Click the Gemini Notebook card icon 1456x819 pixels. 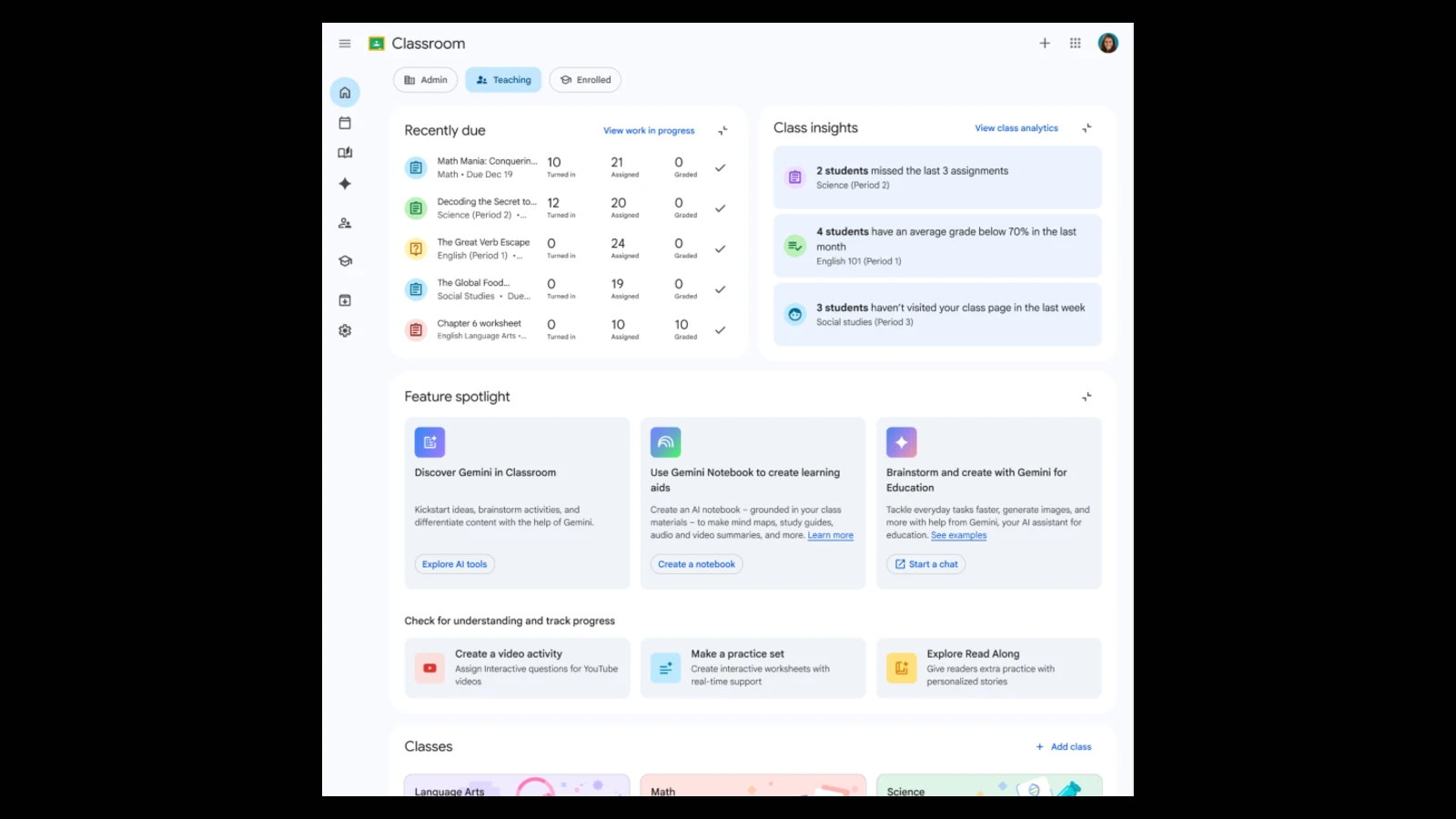pyautogui.click(x=665, y=442)
